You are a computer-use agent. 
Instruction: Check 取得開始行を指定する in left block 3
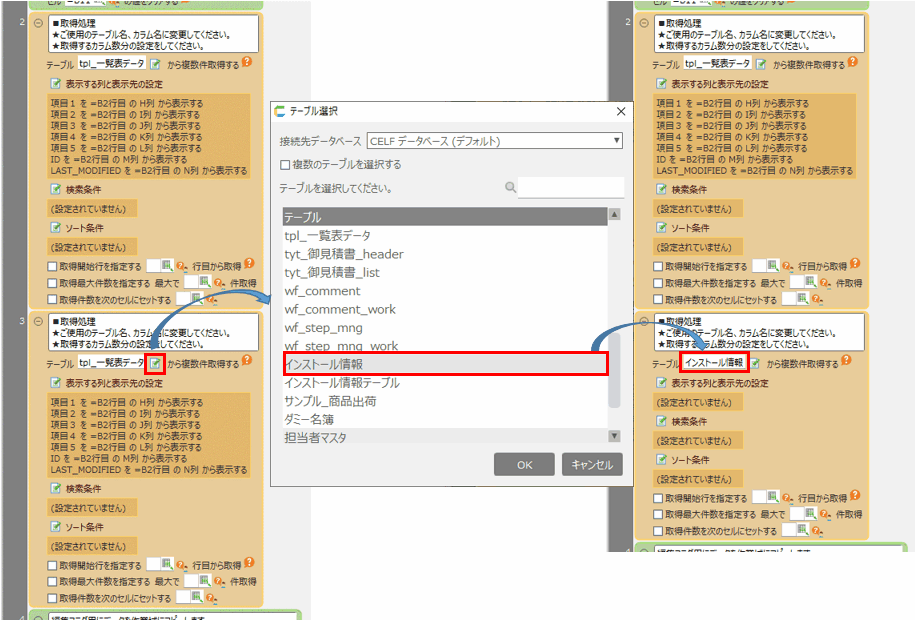pyautogui.click(x=54, y=566)
